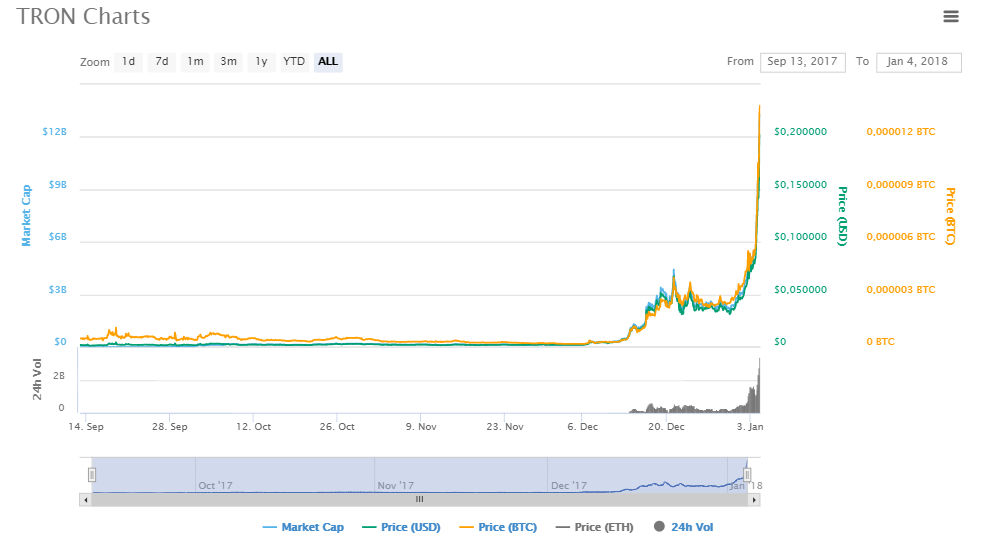This screenshot has width=985, height=541.
Task: Select the 1m zoom range
Action: click(195, 62)
